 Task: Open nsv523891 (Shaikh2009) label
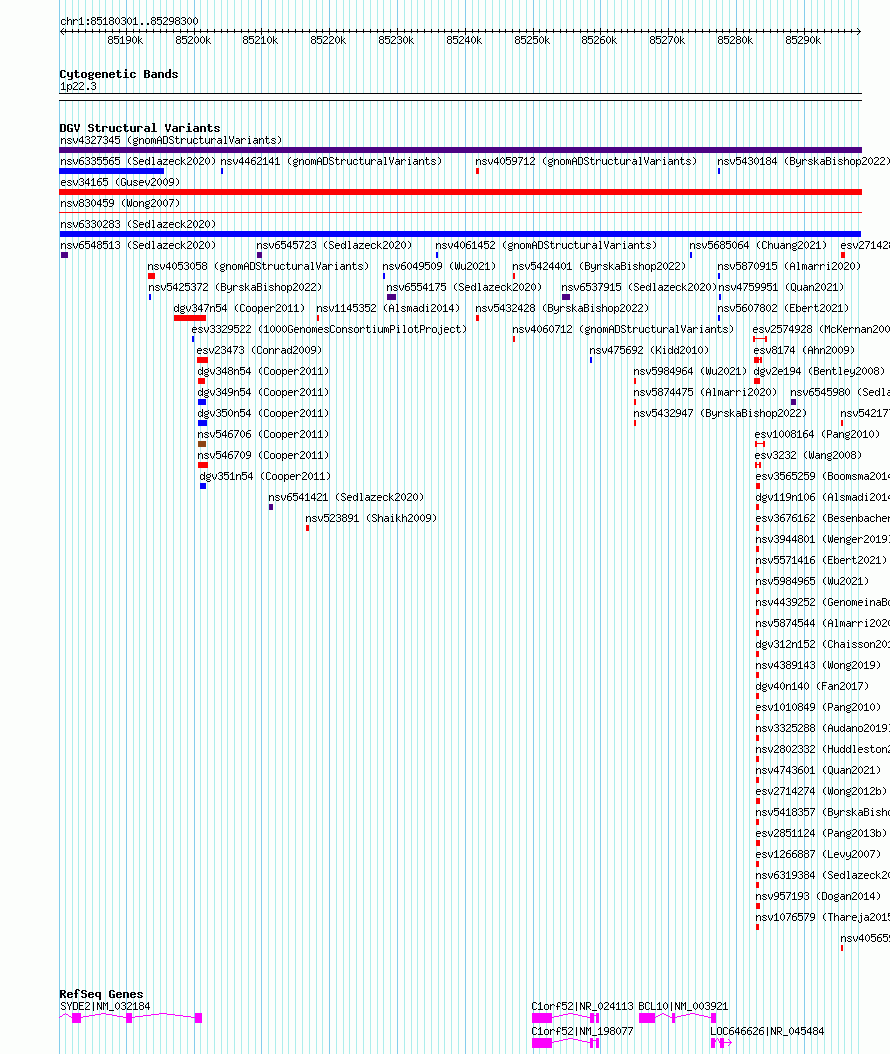371,518
